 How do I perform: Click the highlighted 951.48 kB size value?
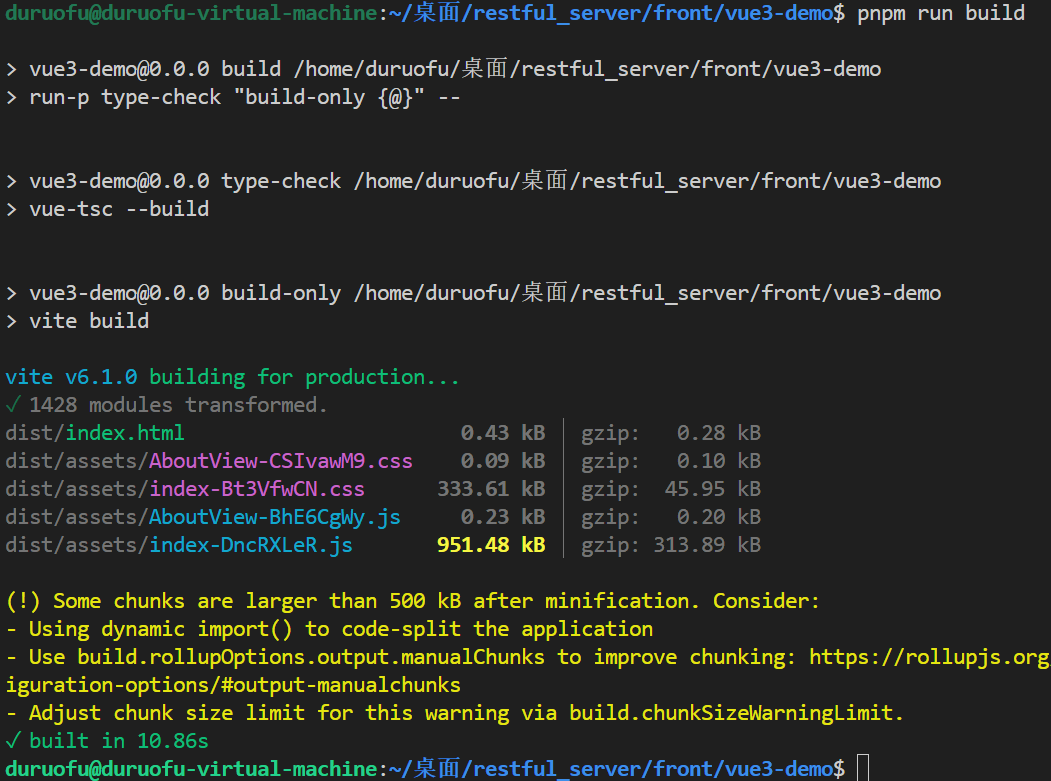[x=490, y=545]
